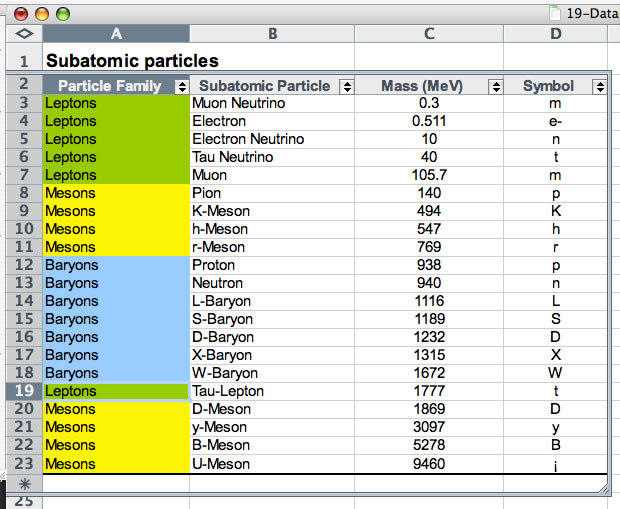Click the 'K' symbol cell
This screenshot has height=509, width=620.
555,211
